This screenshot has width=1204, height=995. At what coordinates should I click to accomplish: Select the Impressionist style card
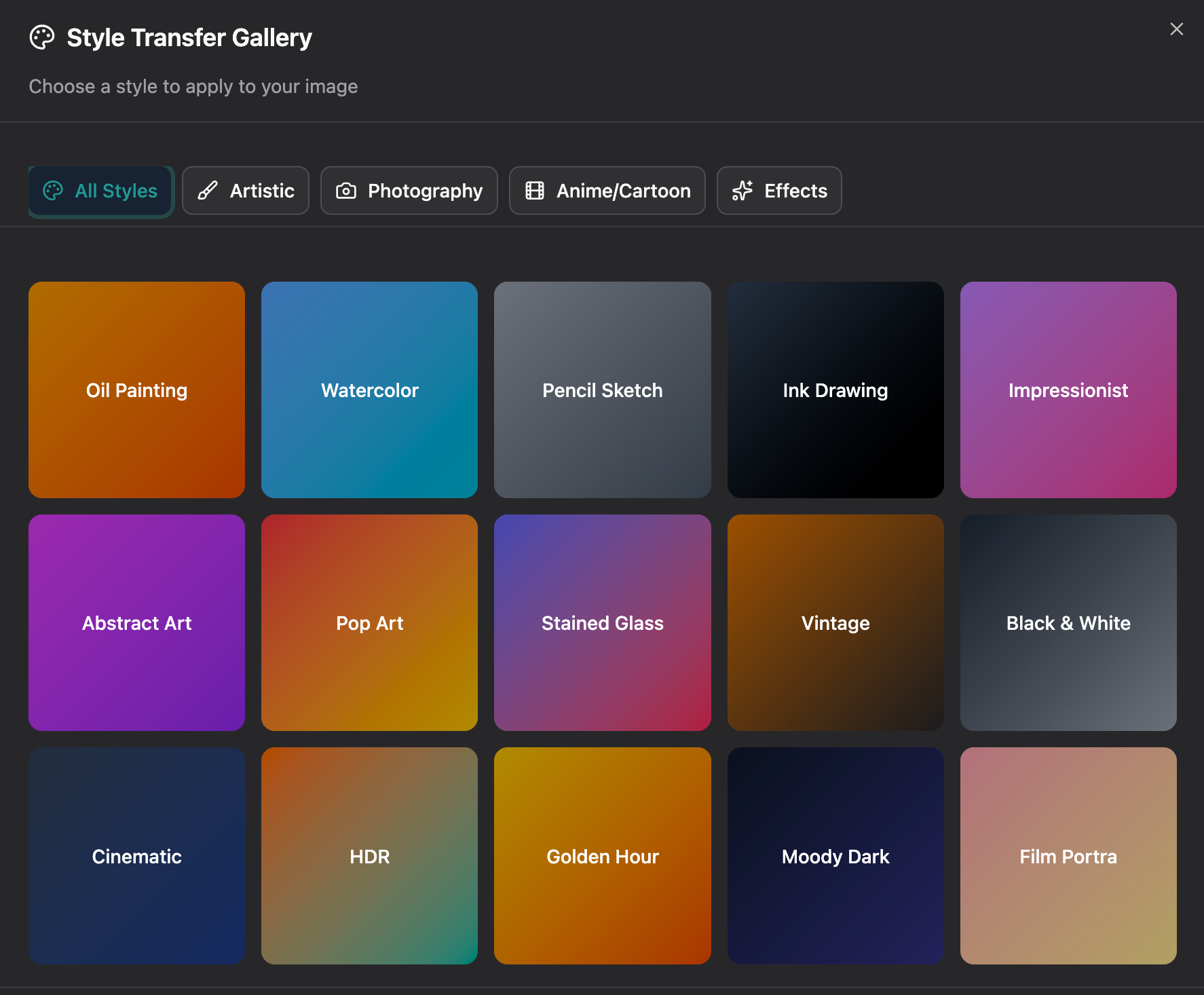click(1068, 390)
